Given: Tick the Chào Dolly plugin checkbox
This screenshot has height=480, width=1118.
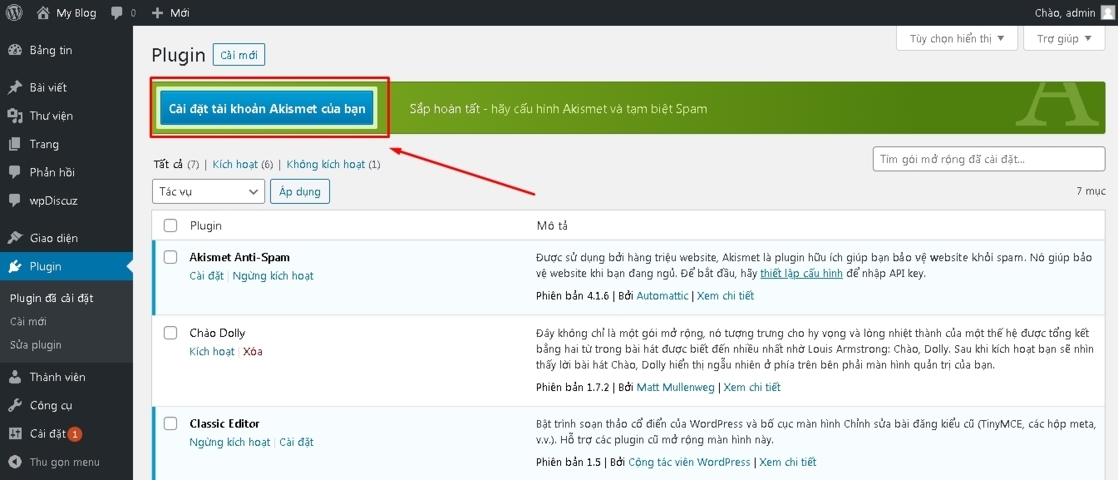Looking at the screenshot, I should click(170, 333).
